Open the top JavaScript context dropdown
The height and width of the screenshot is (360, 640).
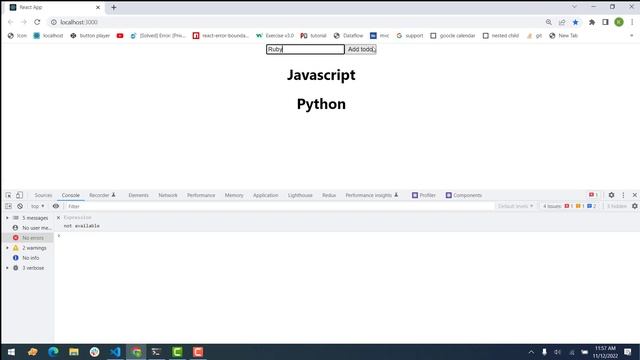[38, 207]
